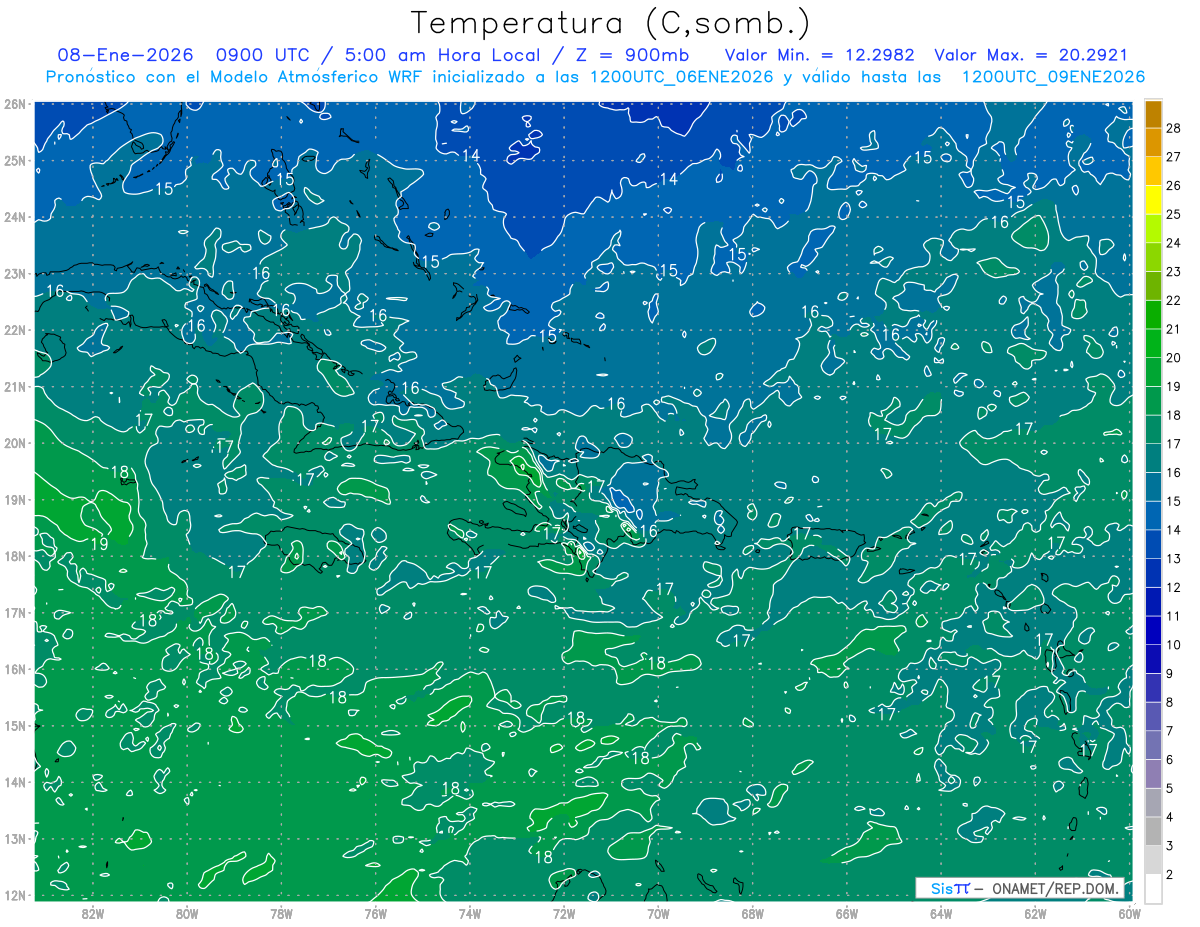The height and width of the screenshot is (927, 1200).
Task: Click the latitude axis label '26N'
Action: coord(14,104)
